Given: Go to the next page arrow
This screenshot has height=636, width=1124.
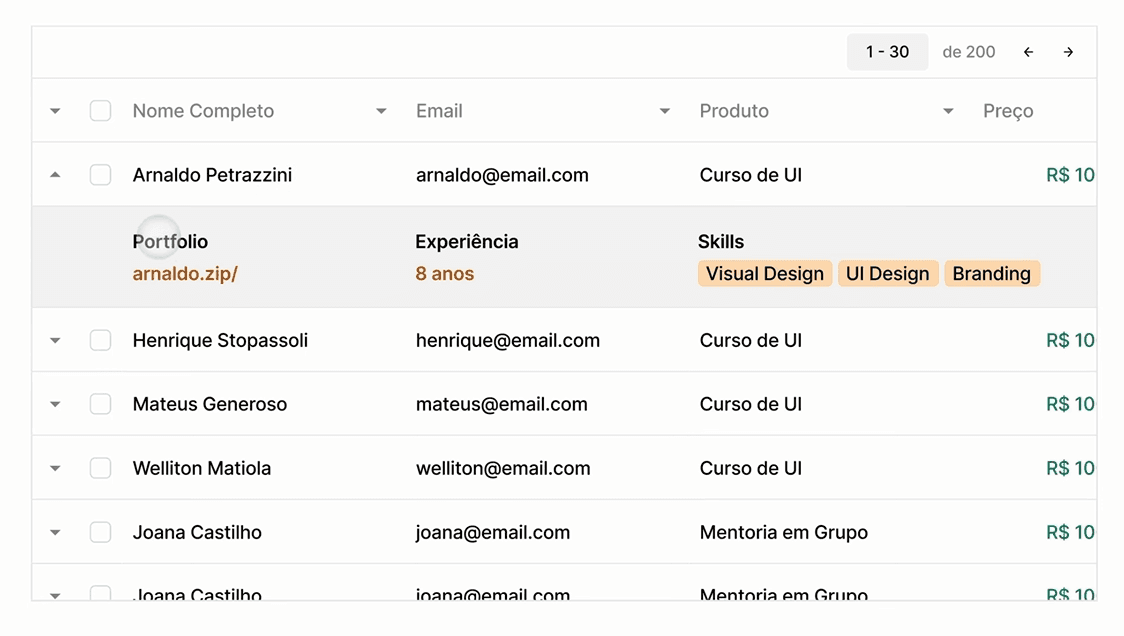Looking at the screenshot, I should click(x=1068, y=52).
